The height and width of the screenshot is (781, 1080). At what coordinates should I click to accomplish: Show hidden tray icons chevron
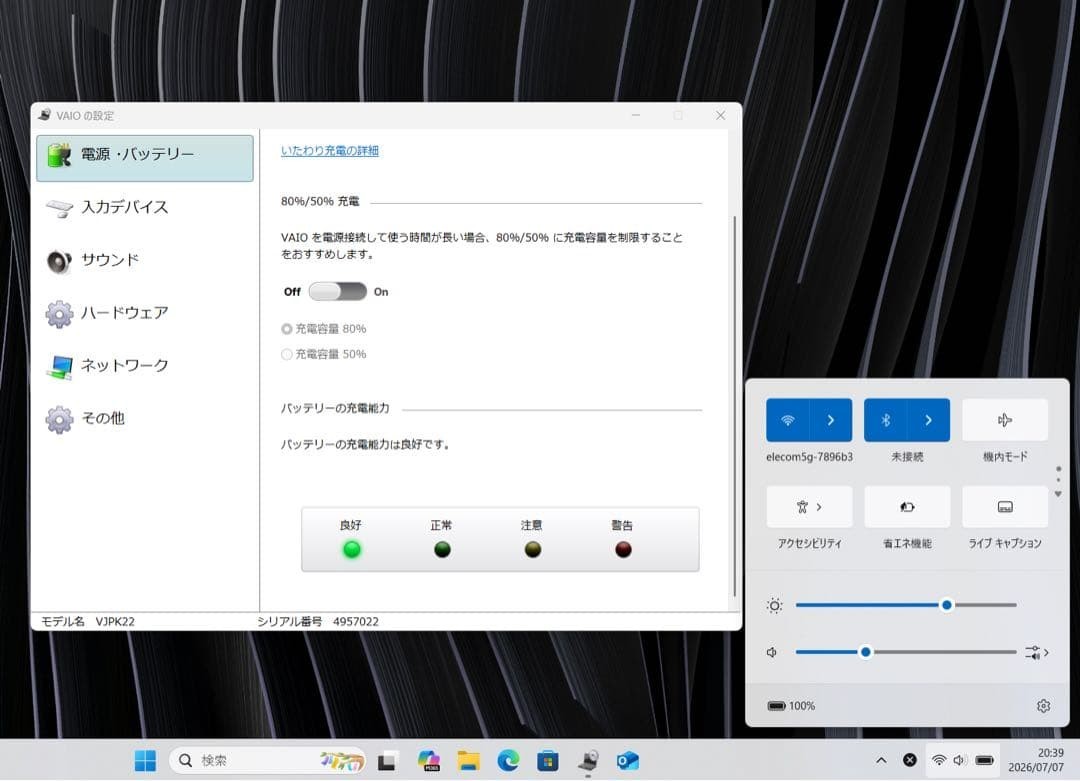881,760
